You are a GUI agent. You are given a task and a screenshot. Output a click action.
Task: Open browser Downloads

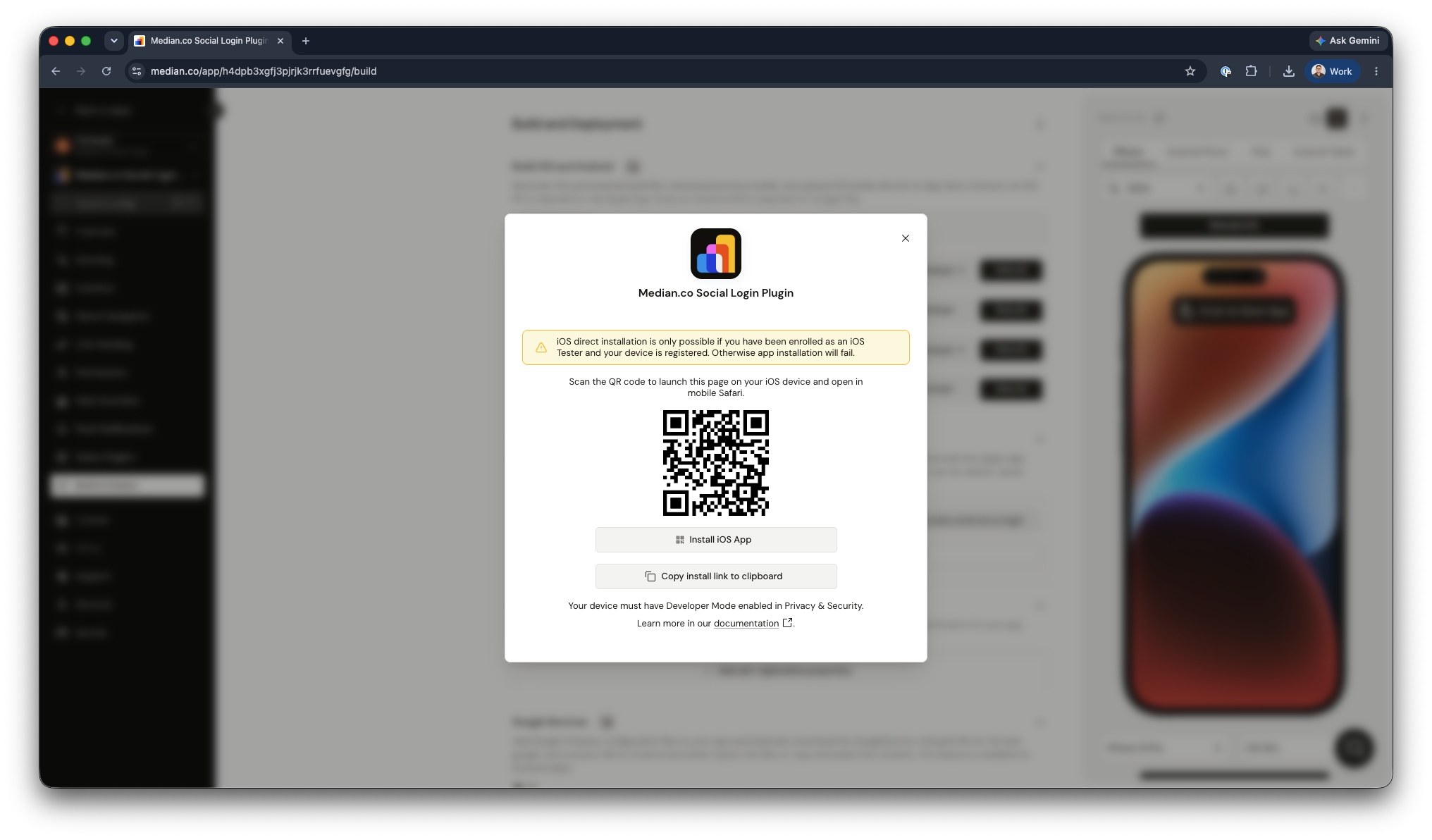[1289, 71]
